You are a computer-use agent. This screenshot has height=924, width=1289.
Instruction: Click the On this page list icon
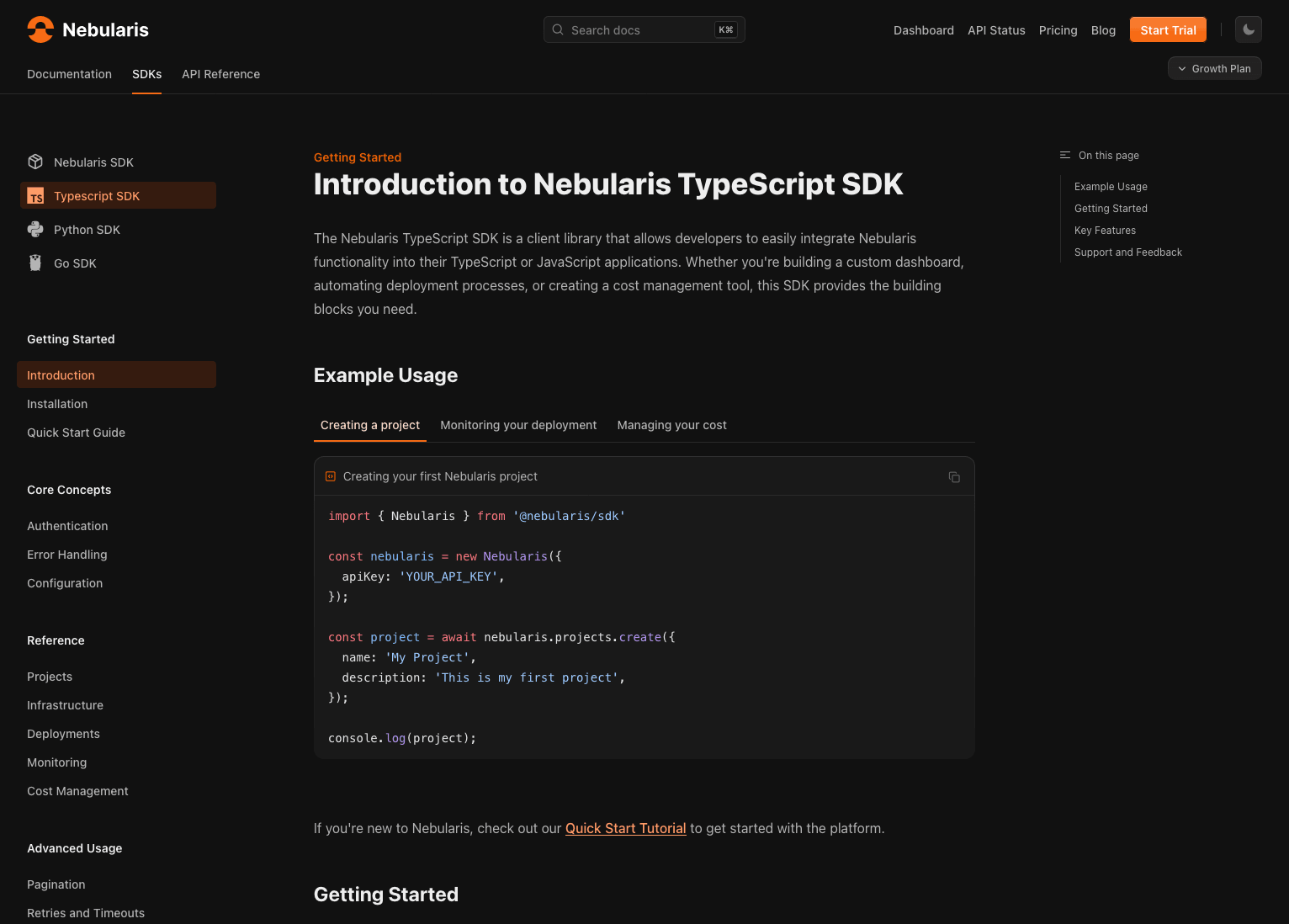click(1065, 155)
